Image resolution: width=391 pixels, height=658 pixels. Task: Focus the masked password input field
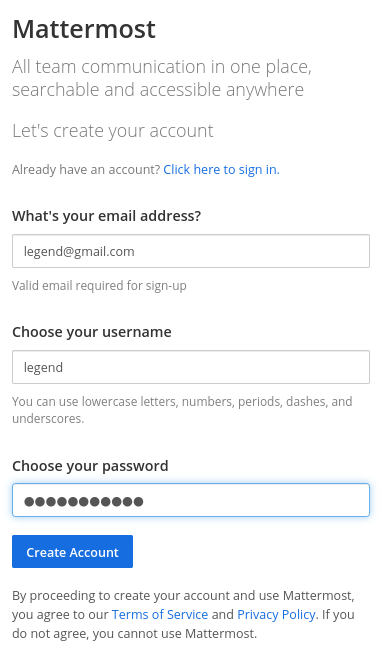tap(191, 500)
